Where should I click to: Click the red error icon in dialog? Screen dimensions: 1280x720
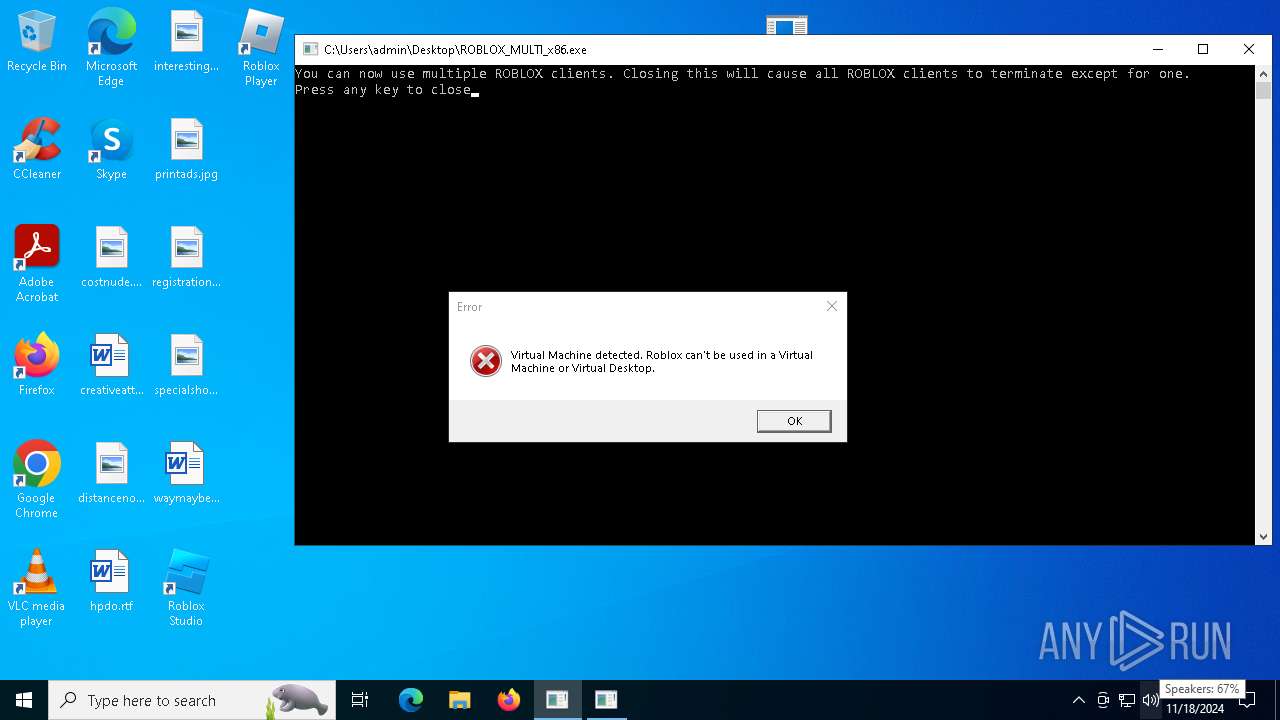486,361
